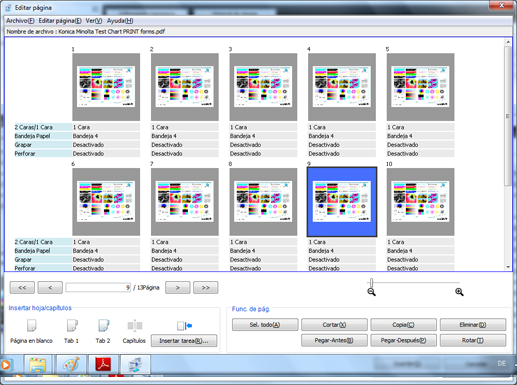Click the thumbnail zoom slider handle
This screenshot has width=517, height=385.
[371, 283]
